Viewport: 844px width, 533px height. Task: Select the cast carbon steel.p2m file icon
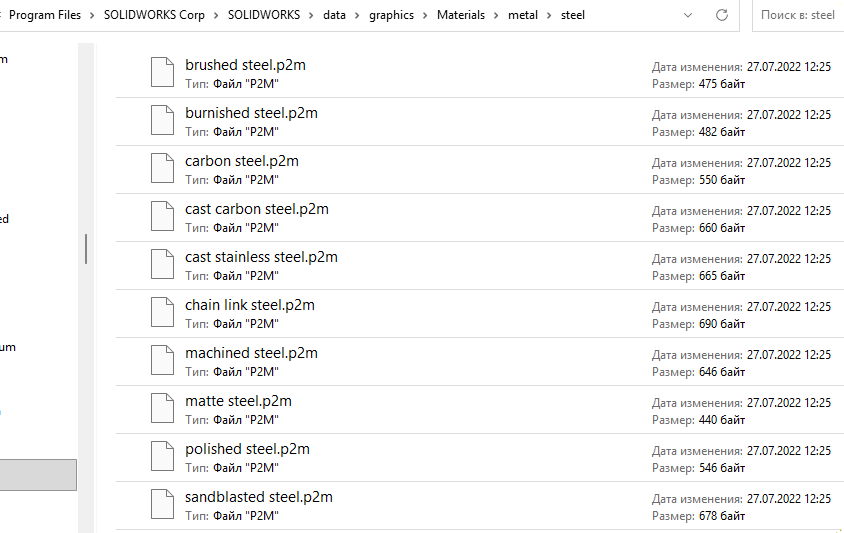pos(162,216)
